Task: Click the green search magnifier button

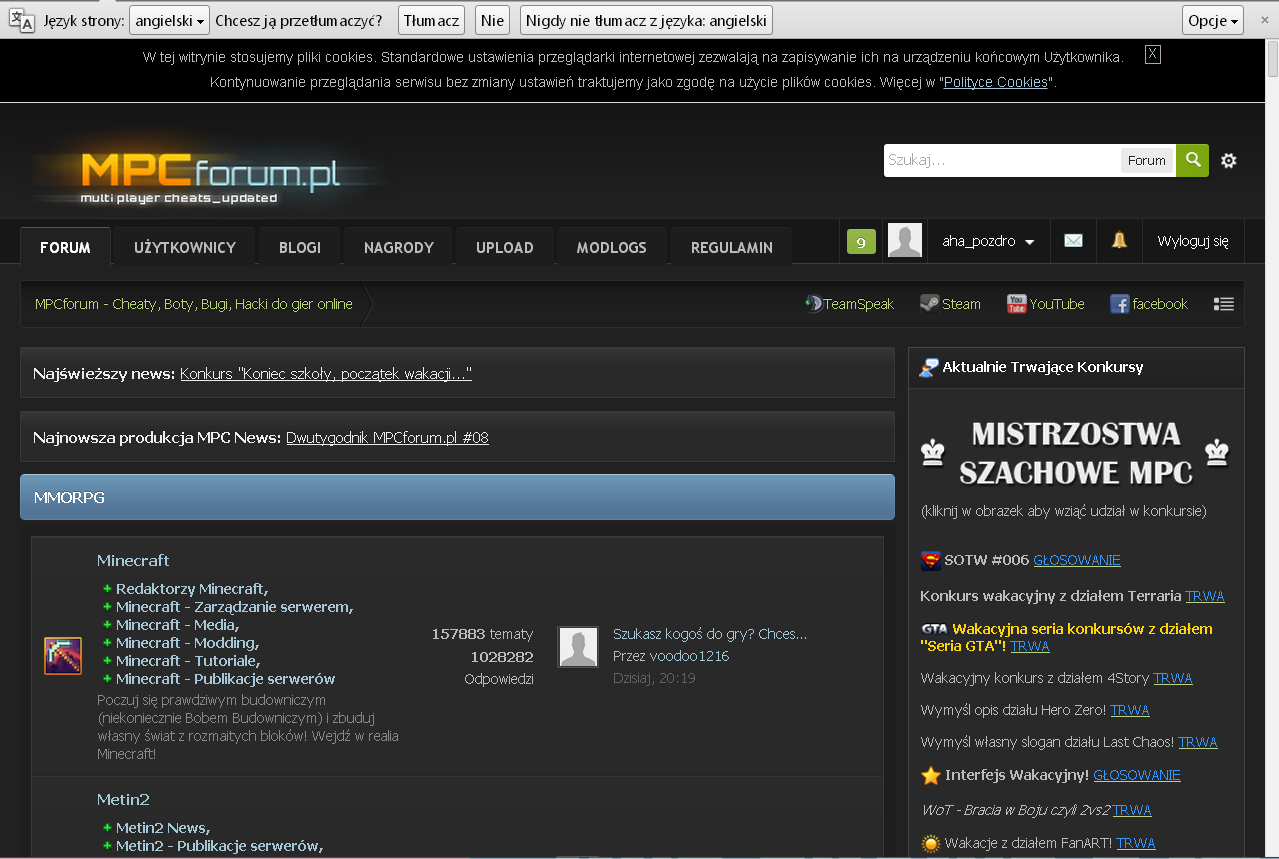Action: point(1192,160)
